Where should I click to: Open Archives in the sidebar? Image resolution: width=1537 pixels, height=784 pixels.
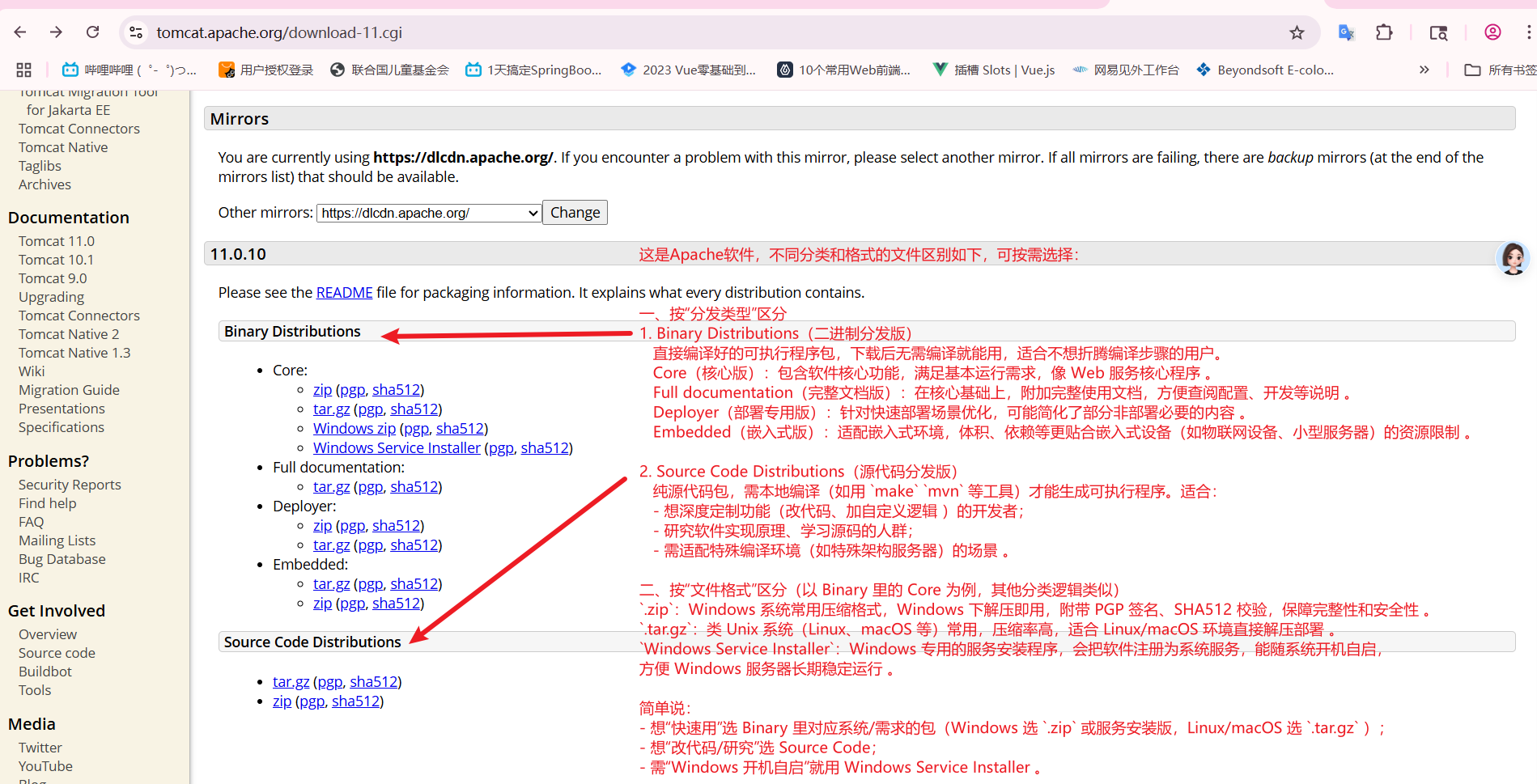tap(45, 184)
